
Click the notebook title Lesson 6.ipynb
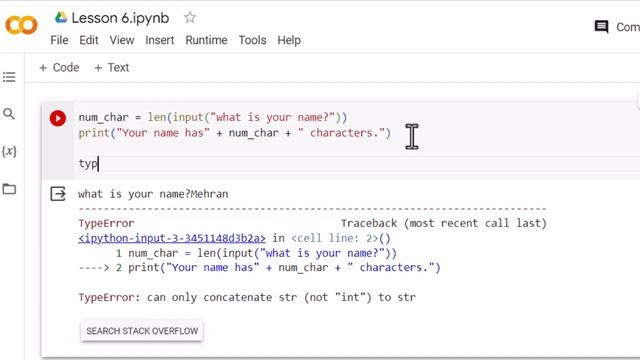(120, 18)
